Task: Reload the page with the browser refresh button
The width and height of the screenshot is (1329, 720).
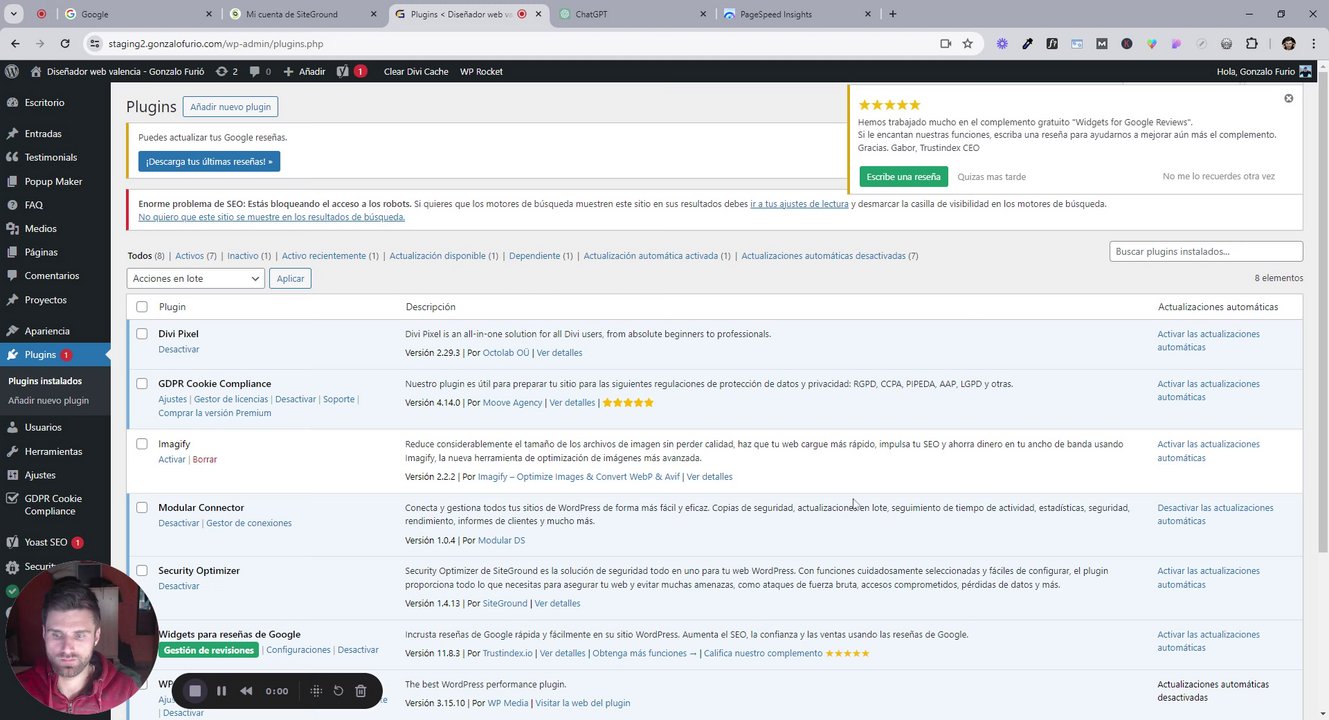Action: tap(65, 44)
